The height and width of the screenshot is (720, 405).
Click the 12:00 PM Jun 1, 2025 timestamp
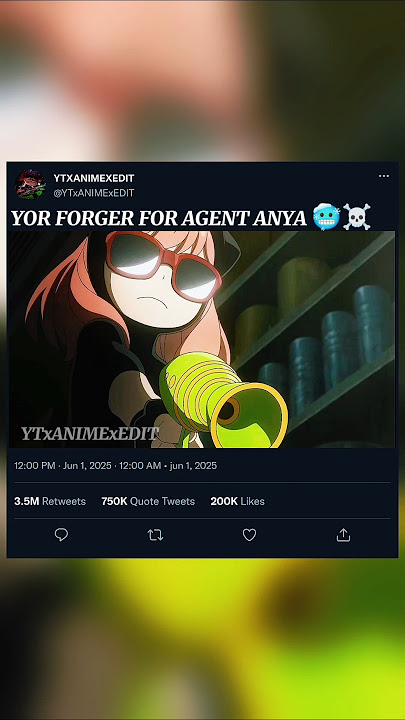pyautogui.click(x=63, y=466)
